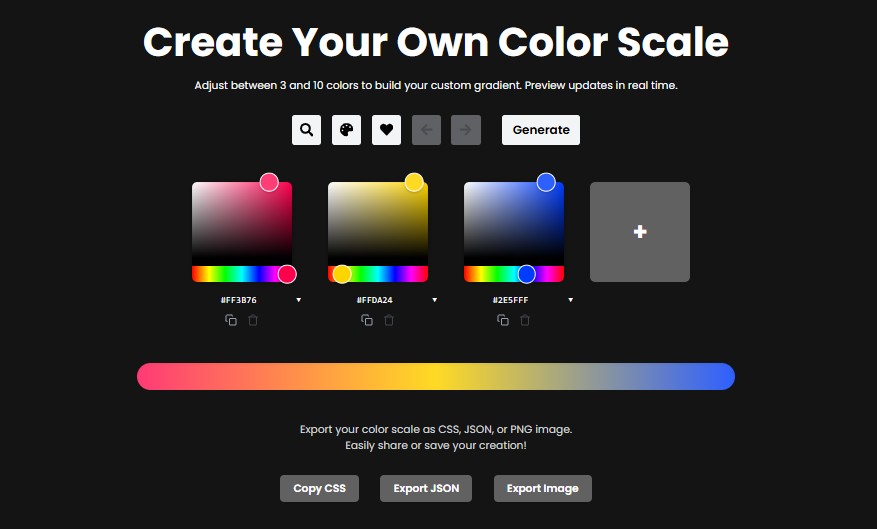Open the dropdown arrow beside #FFDA24

435,300
